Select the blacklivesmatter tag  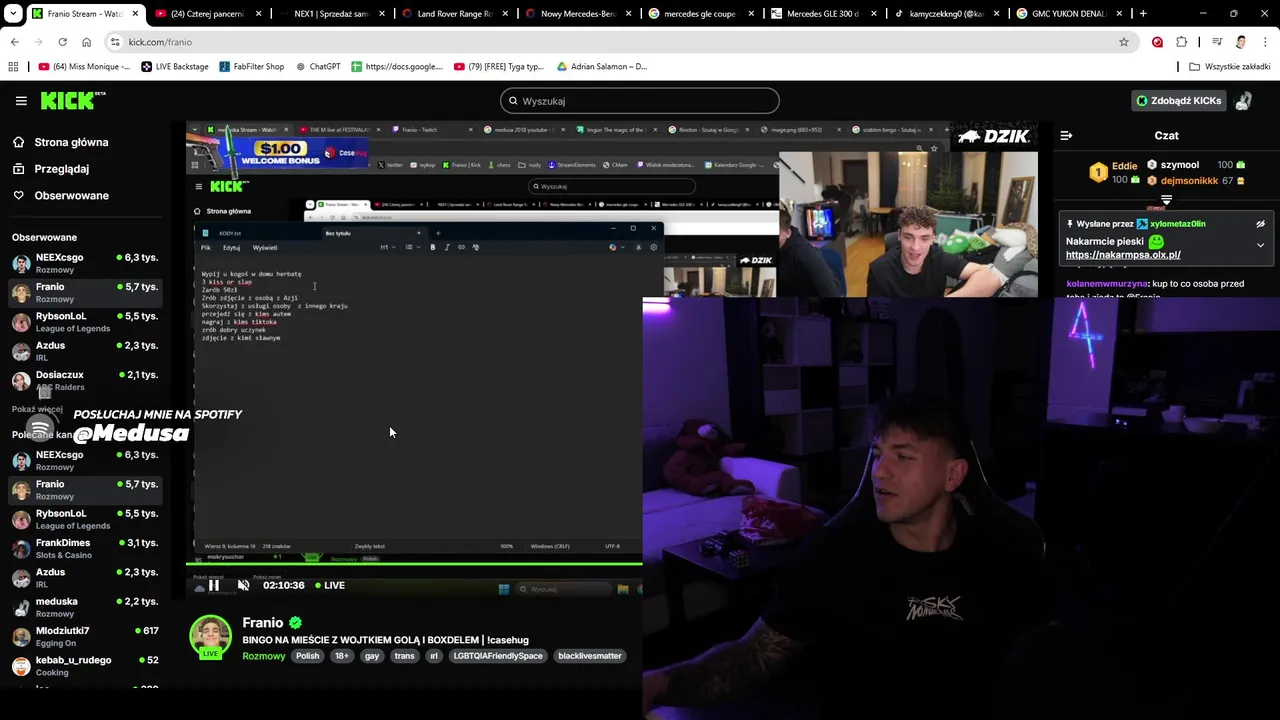click(590, 656)
